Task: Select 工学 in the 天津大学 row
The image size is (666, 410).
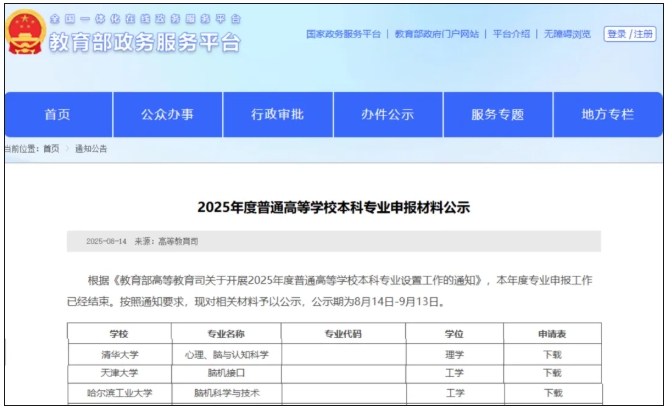Action: point(454,373)
